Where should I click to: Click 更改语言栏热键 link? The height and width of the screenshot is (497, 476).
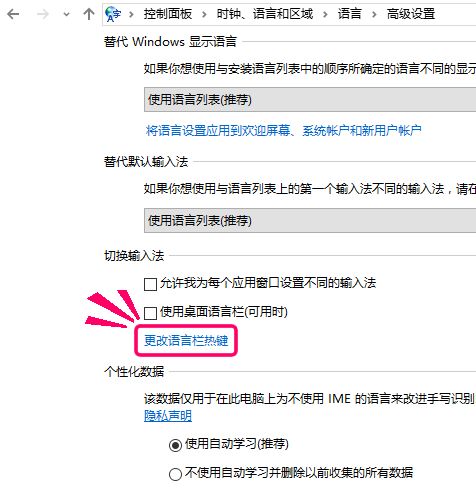pyautogui.click(x=186, y=341)
